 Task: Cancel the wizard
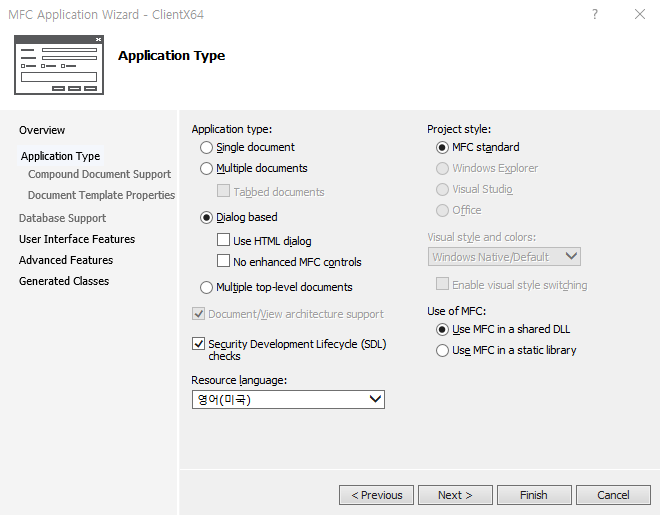click(x=613, y=495)
